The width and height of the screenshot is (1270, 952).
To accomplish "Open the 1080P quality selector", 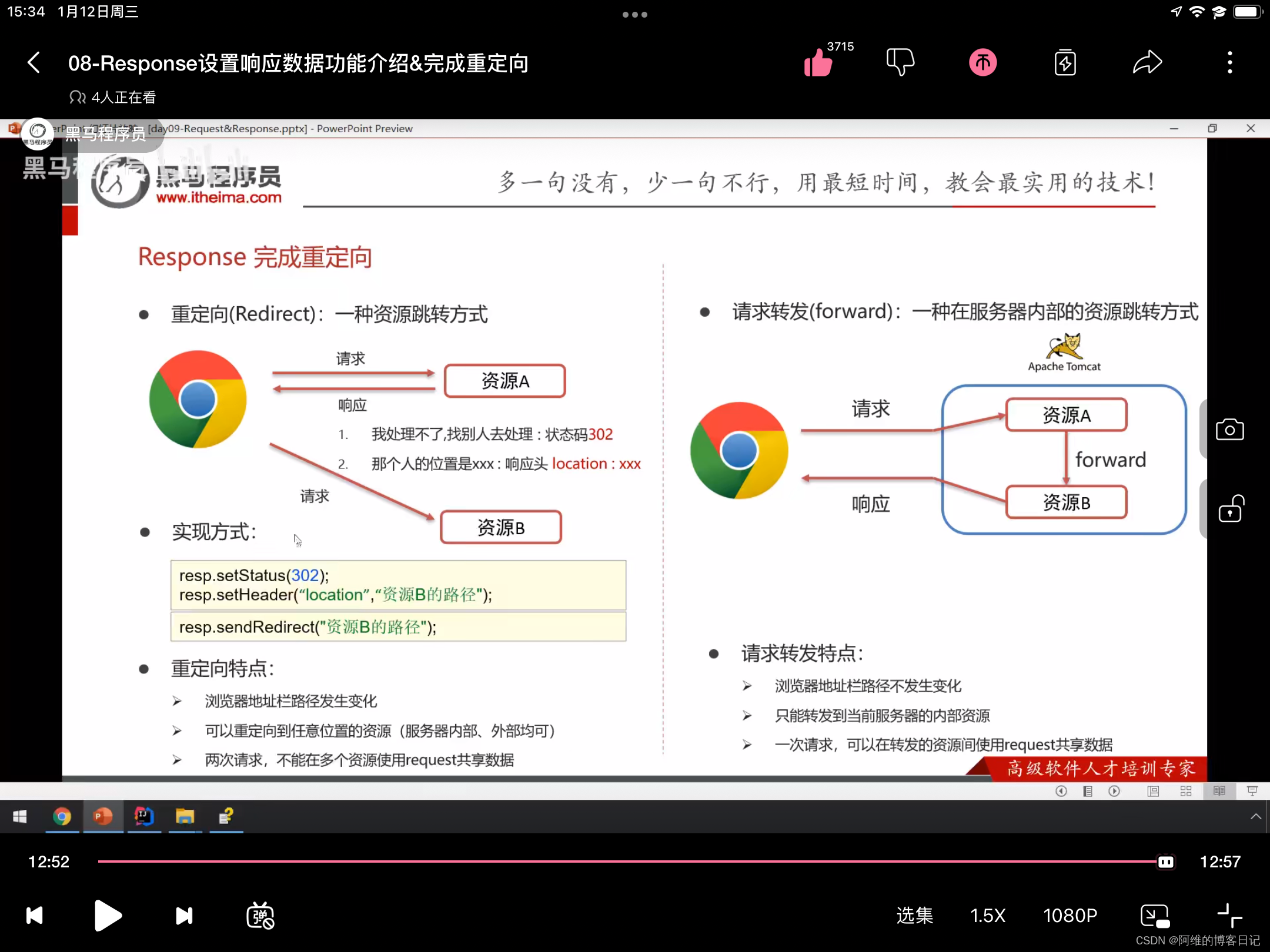I will point(1070,916).
